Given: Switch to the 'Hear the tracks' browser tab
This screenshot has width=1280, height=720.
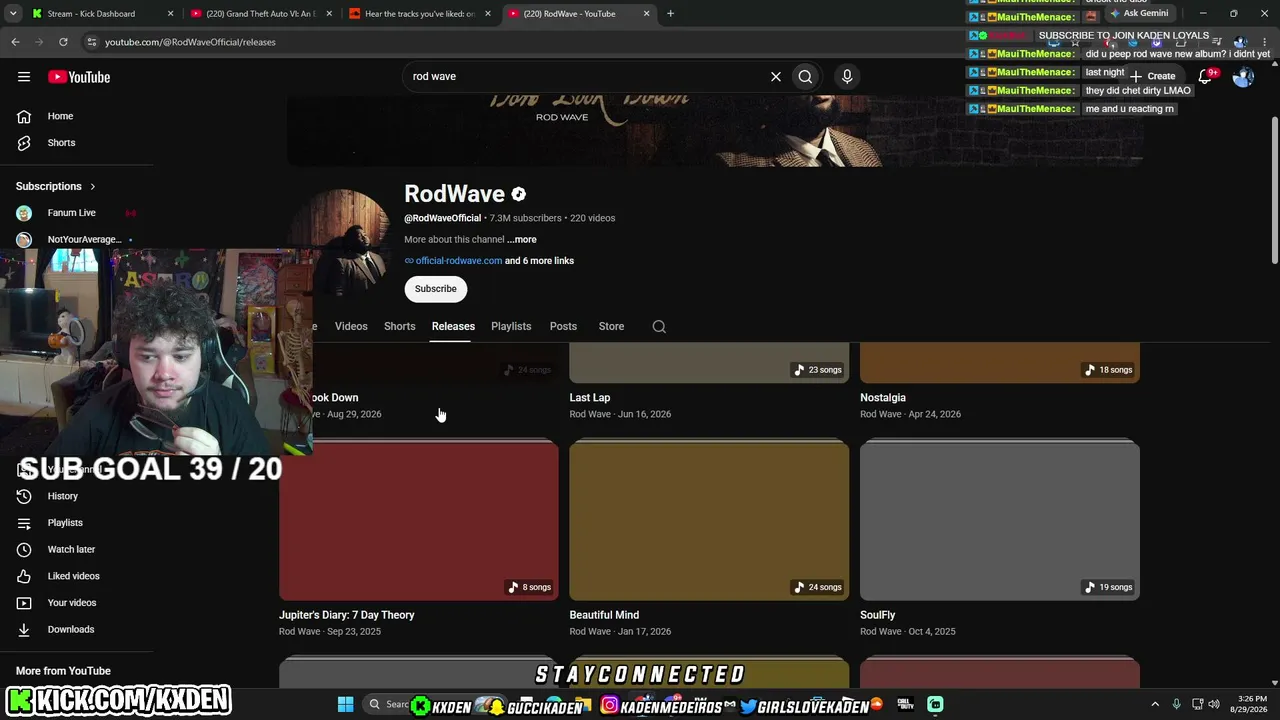Looking at the screenshot, I should 420,14.
